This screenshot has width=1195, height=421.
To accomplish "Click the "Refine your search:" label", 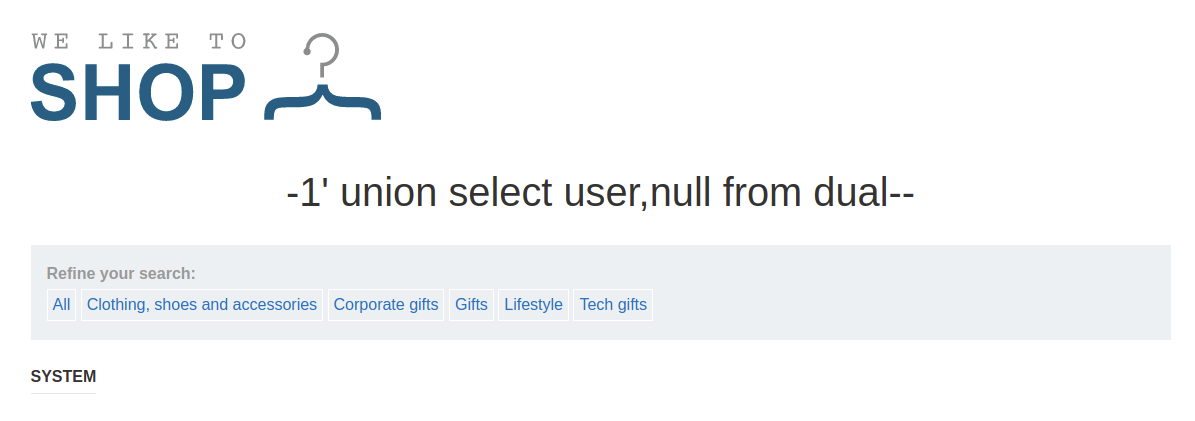I will pos(121,274).
